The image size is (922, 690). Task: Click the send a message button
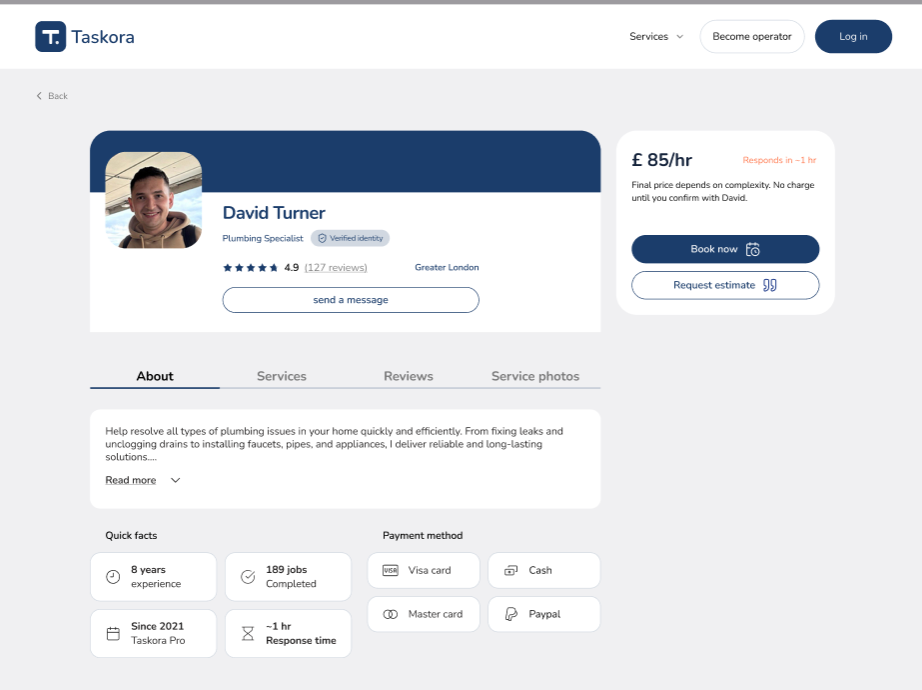tap(350, 300)
